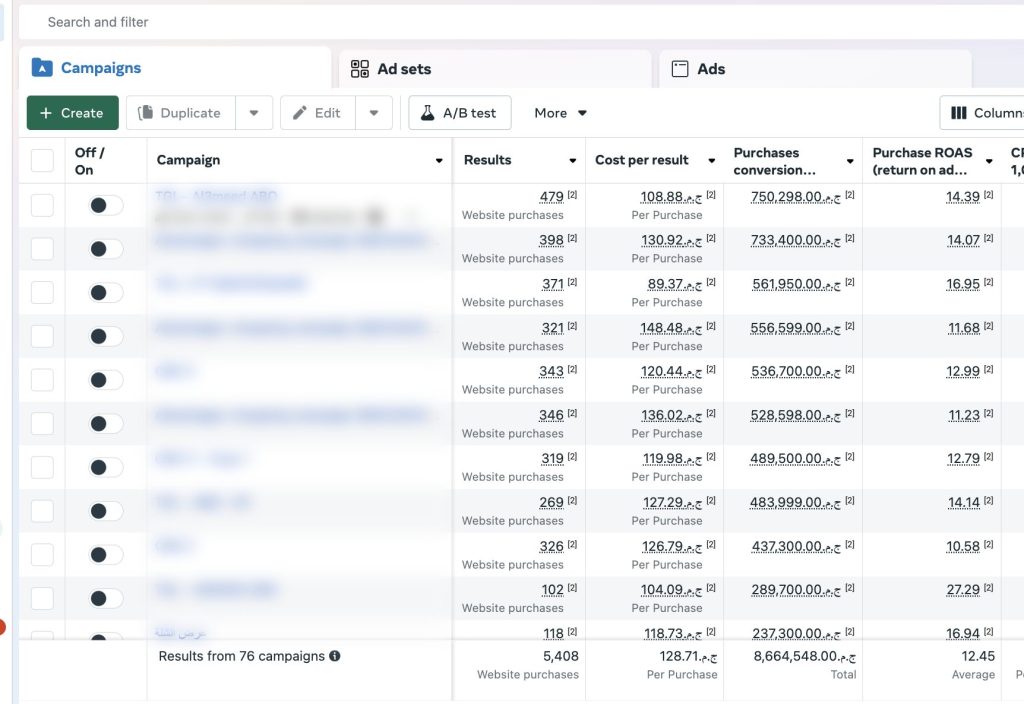This screenshot has width=1024, height=704.
Task: Click the Campaigns folder icon
Action: pyautogui.click(x=42, y=68)
